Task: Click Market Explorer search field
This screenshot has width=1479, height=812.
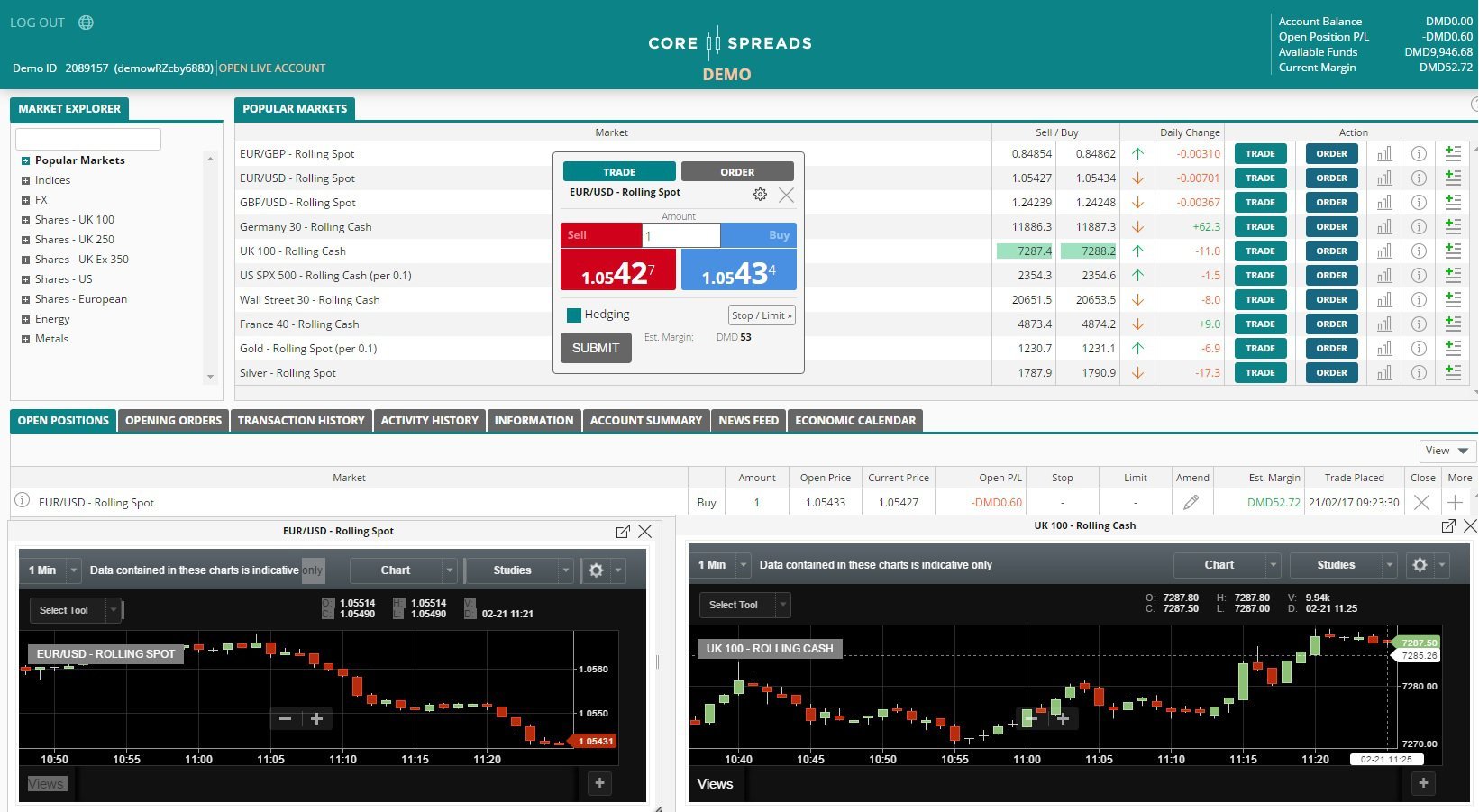Action: pyautogui.click(x=88, y=139)
